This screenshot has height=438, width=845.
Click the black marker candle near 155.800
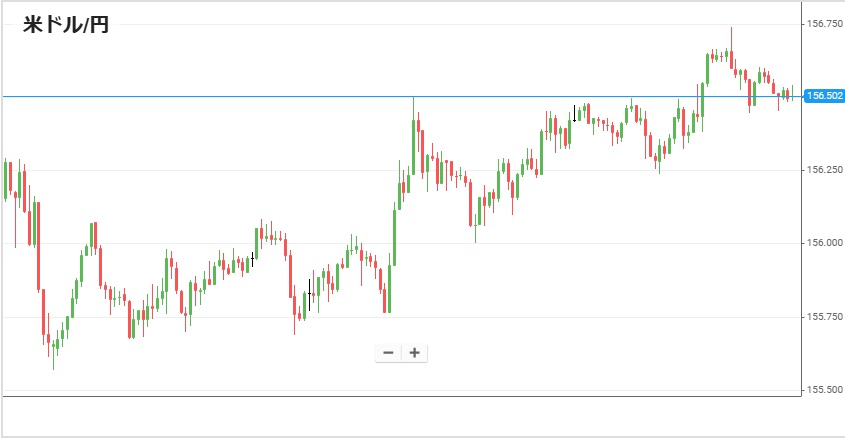(x=310, y=293)
